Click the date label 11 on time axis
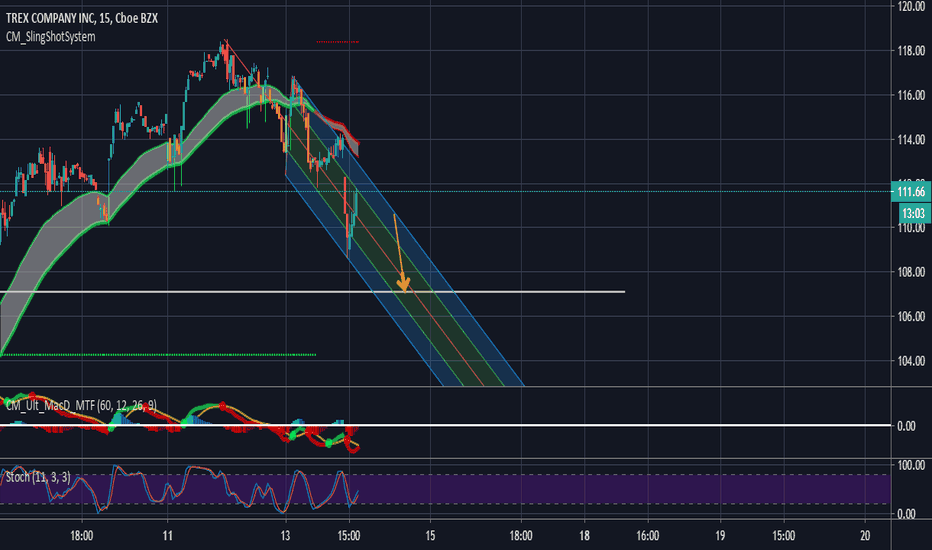932x550 pixels. tap(168, 536)
